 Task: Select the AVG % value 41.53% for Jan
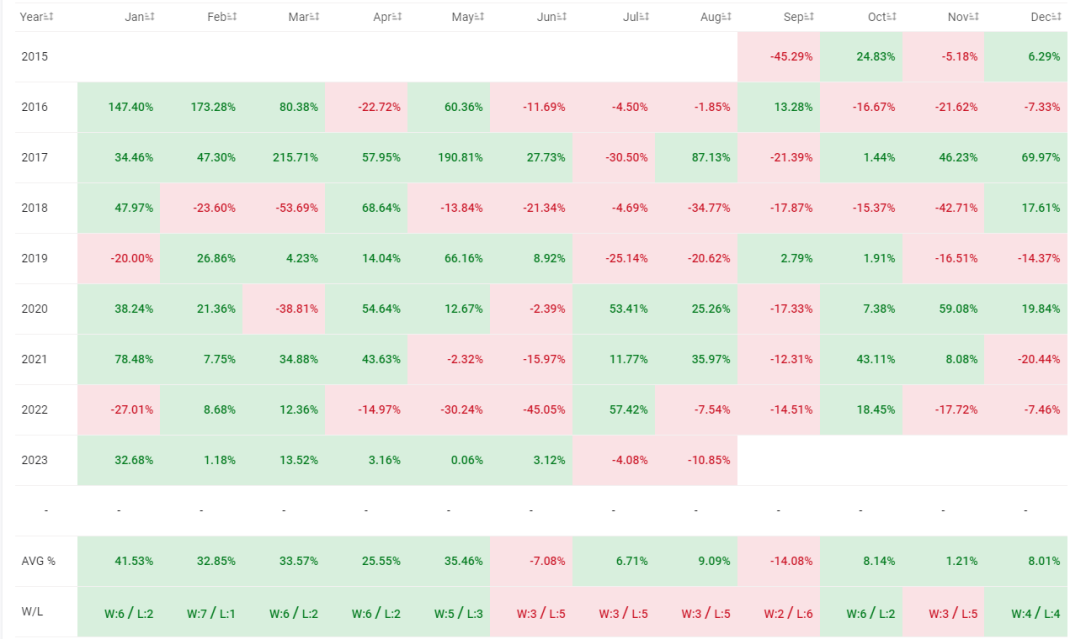pyautogui.click(x=119, y=561)
